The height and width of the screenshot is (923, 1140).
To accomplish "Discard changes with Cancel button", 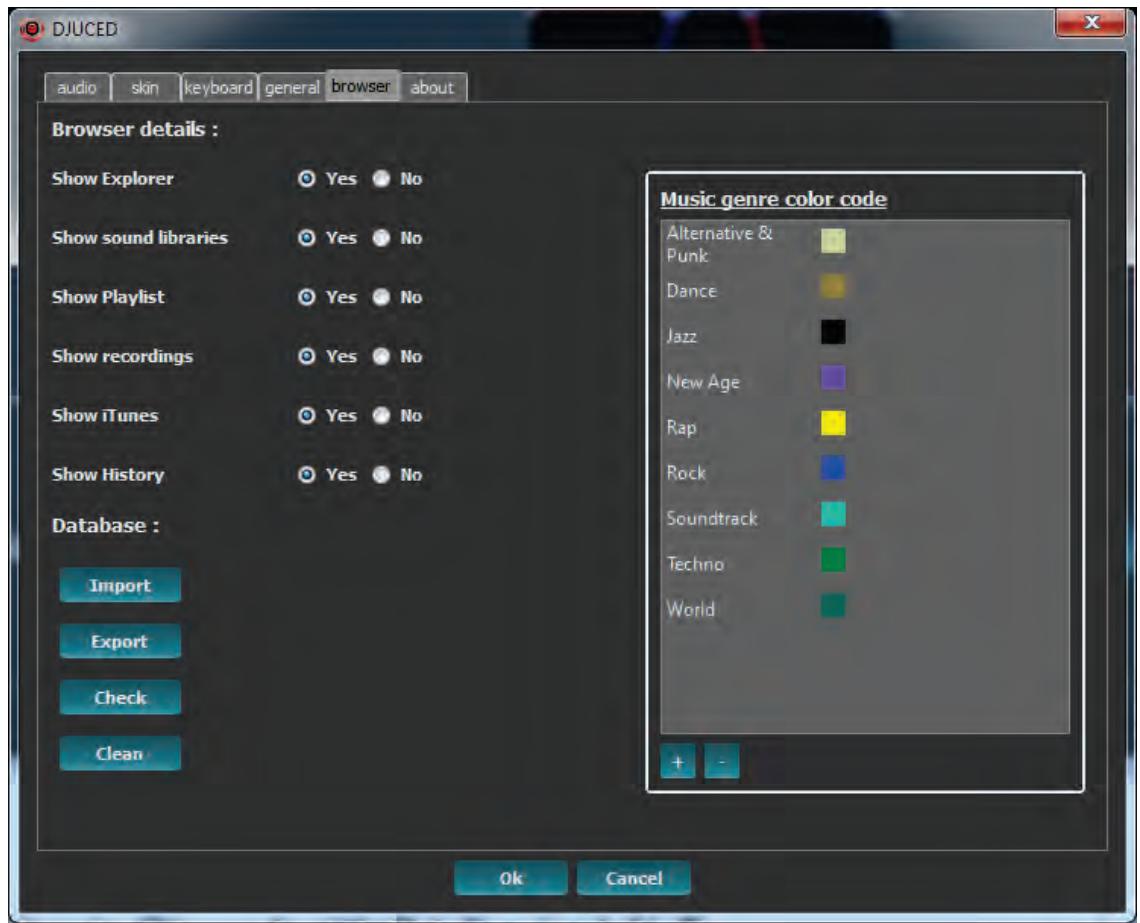I will (x=633, y=879).
